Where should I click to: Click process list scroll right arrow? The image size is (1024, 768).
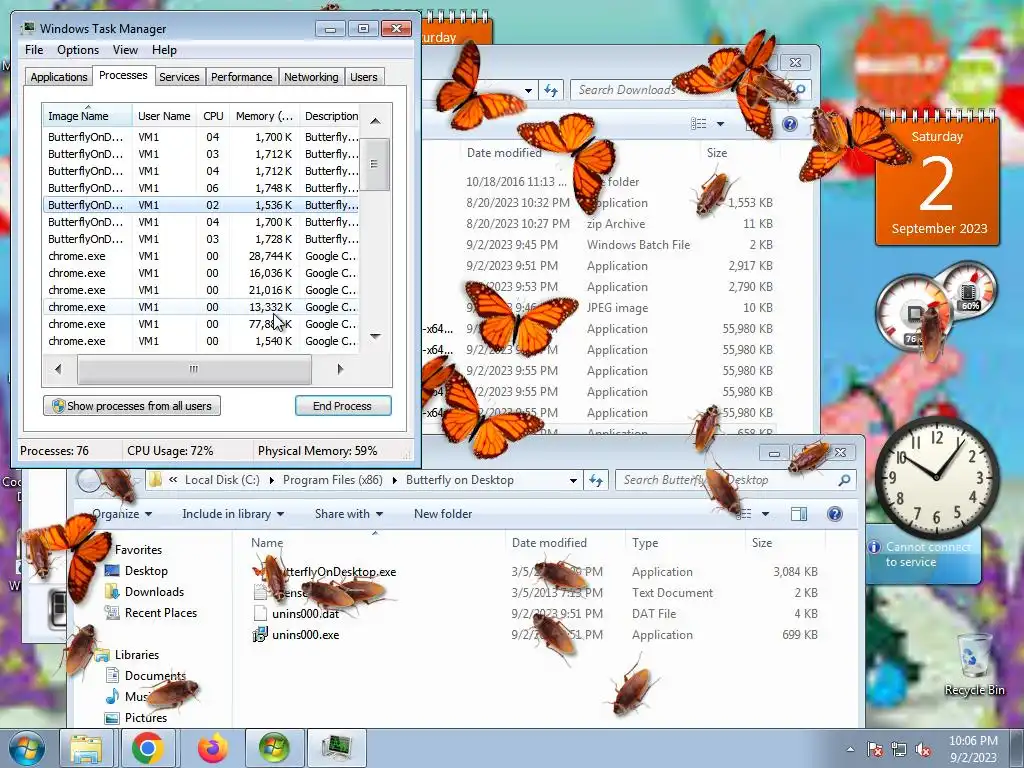(340, 369)
